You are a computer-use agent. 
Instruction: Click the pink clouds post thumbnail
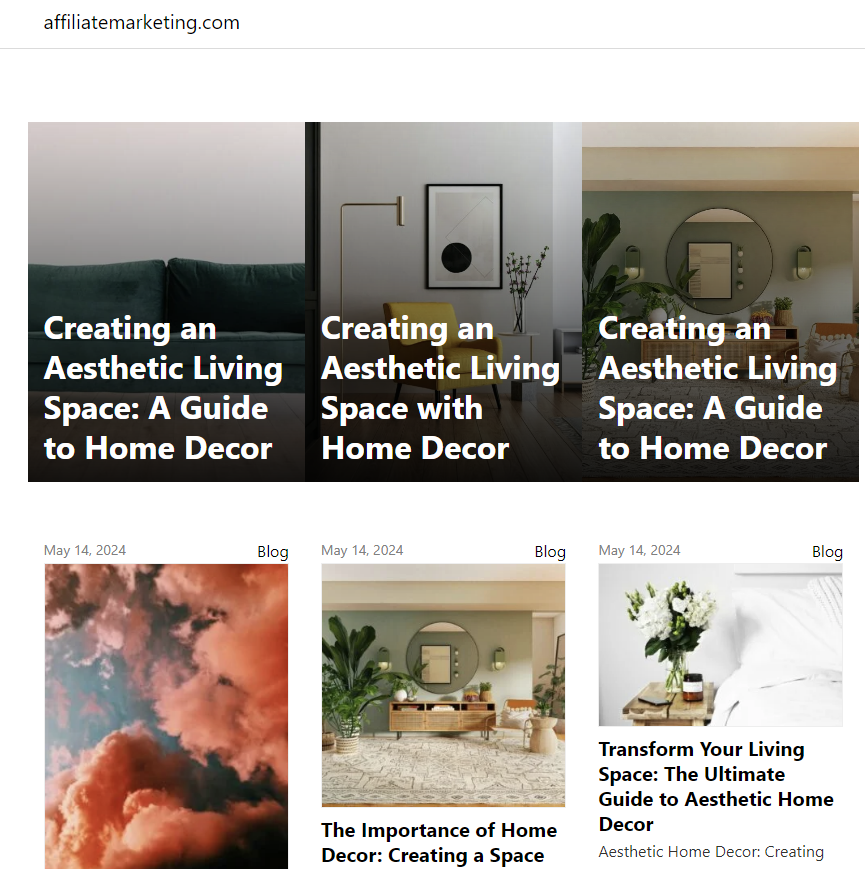(x=166, y=716)
